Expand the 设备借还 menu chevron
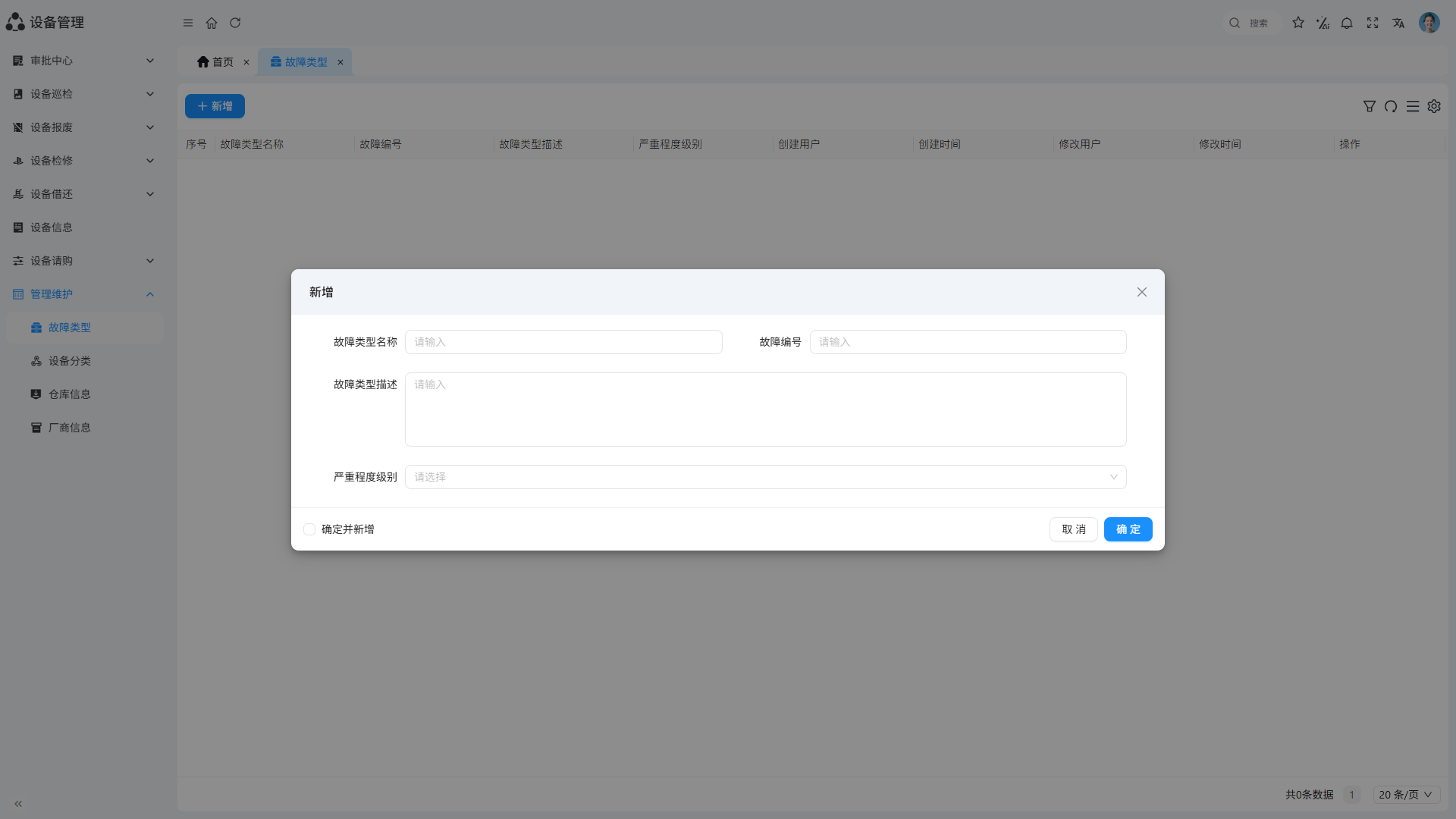1456x819 pixels. click(x=150, y=194)
